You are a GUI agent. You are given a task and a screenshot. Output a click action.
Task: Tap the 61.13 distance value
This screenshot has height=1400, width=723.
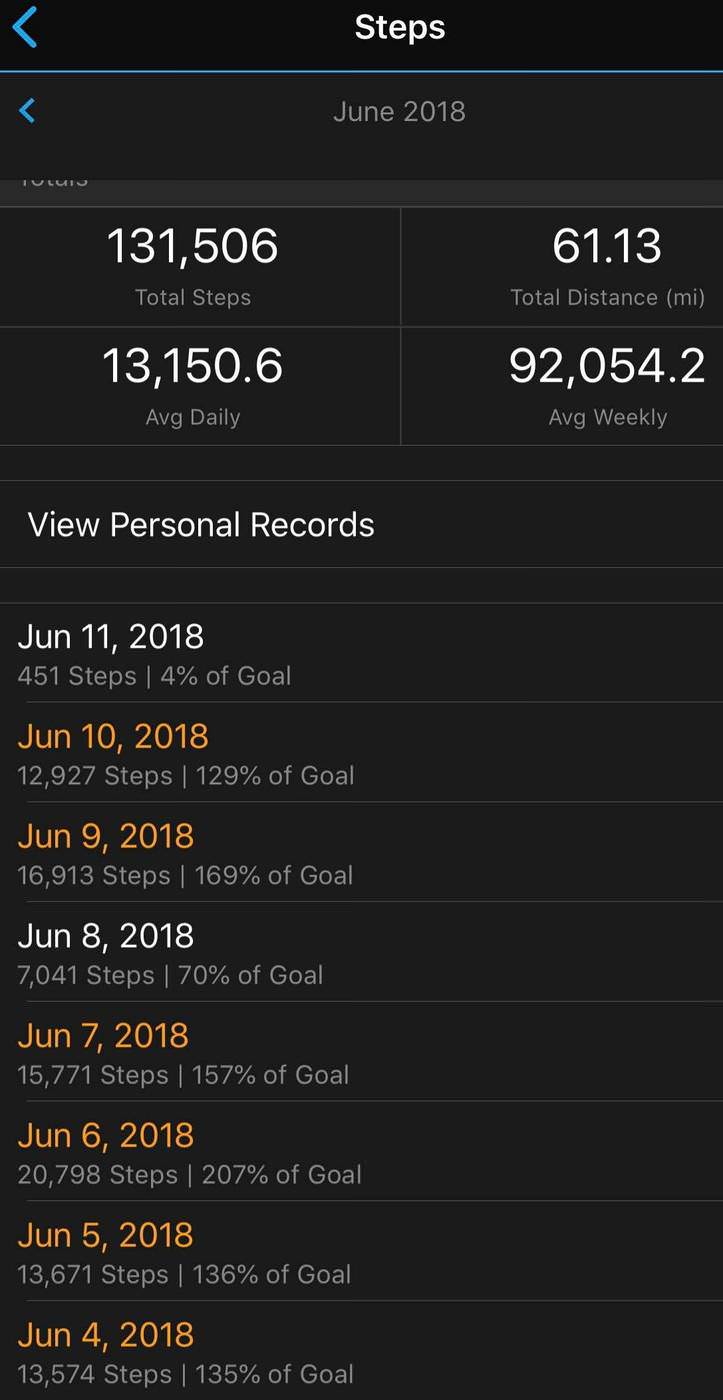pyautogui.click(x=607, y=246)
